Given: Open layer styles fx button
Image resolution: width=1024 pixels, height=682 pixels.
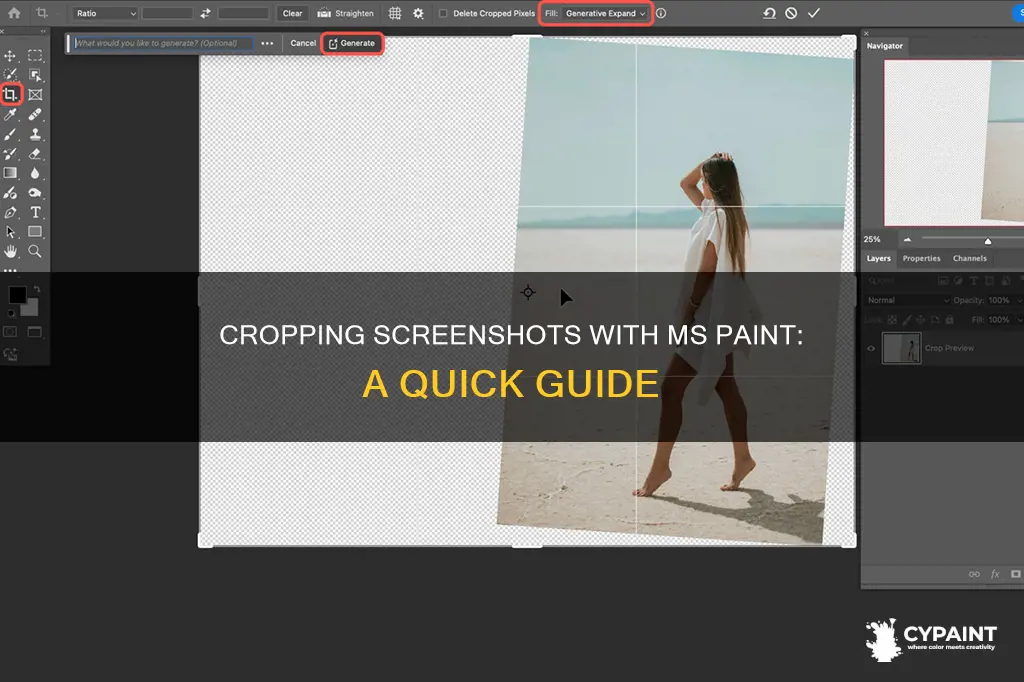Looking at the screenshot, I should point(995,574).
